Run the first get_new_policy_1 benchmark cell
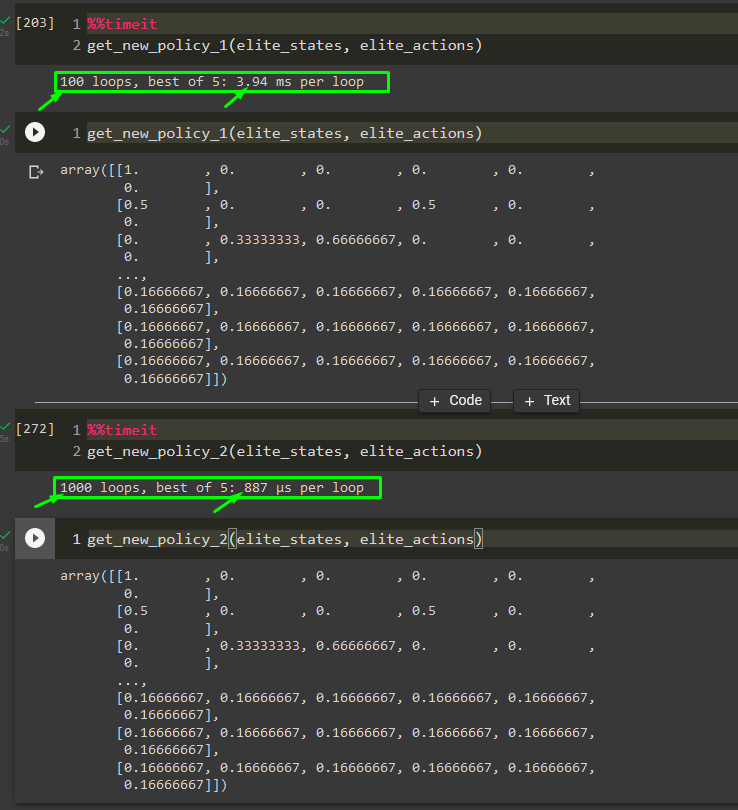This screenshot has height=810, width=738. point(35,23)
